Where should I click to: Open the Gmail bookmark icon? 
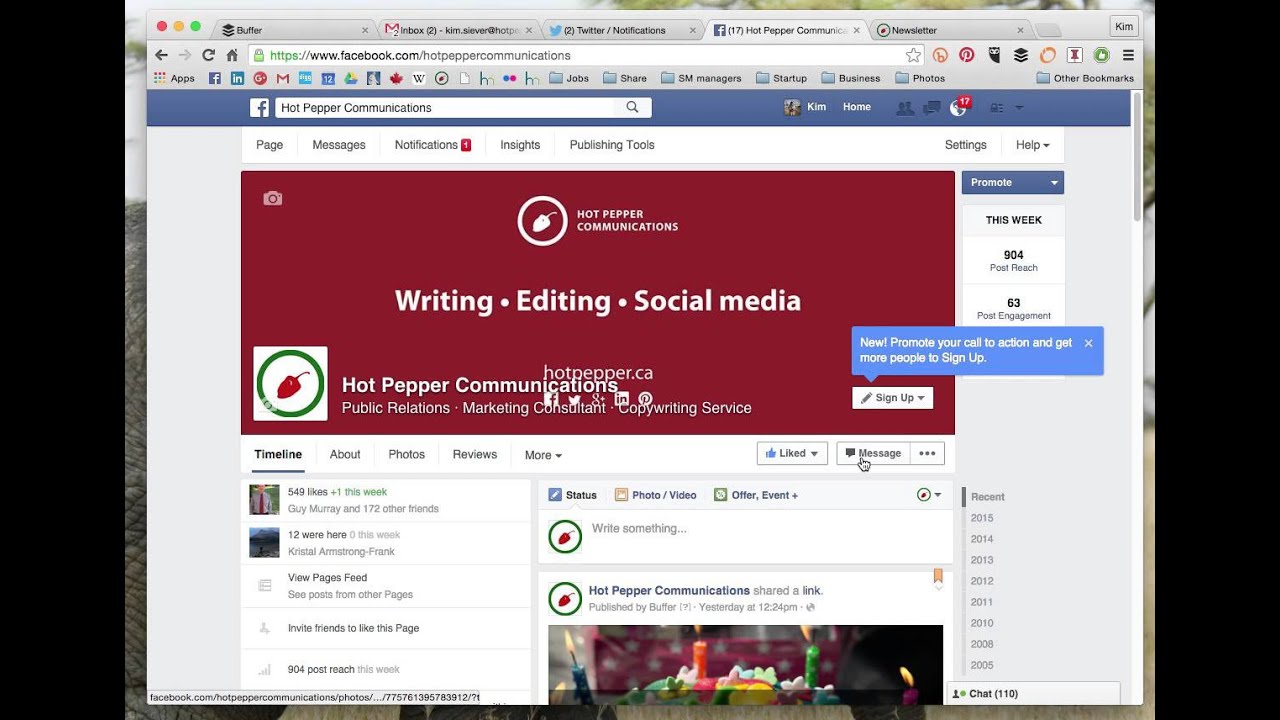pyautogui.click(x=283, y=78)
